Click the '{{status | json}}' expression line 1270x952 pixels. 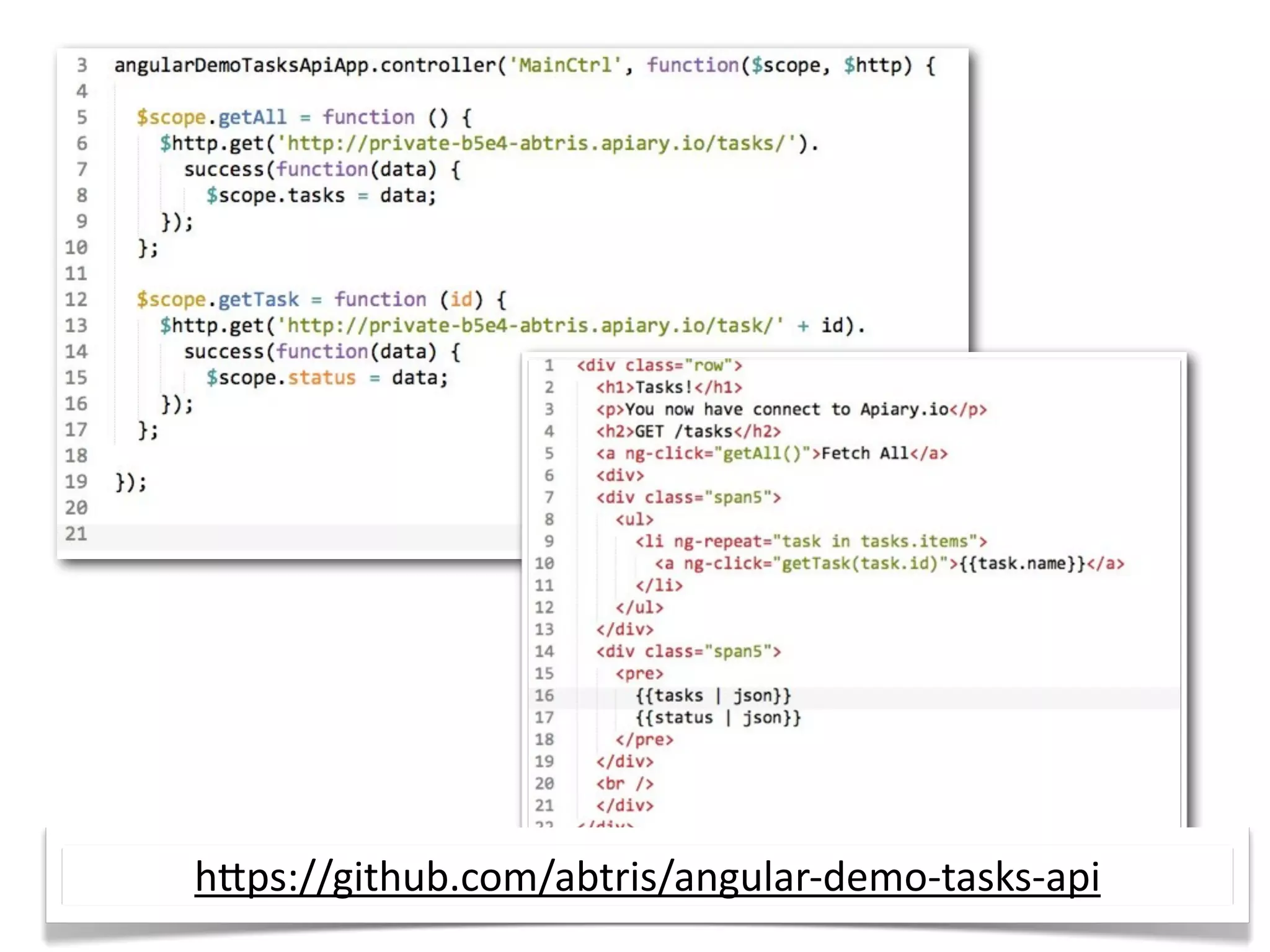coord(718,717)
